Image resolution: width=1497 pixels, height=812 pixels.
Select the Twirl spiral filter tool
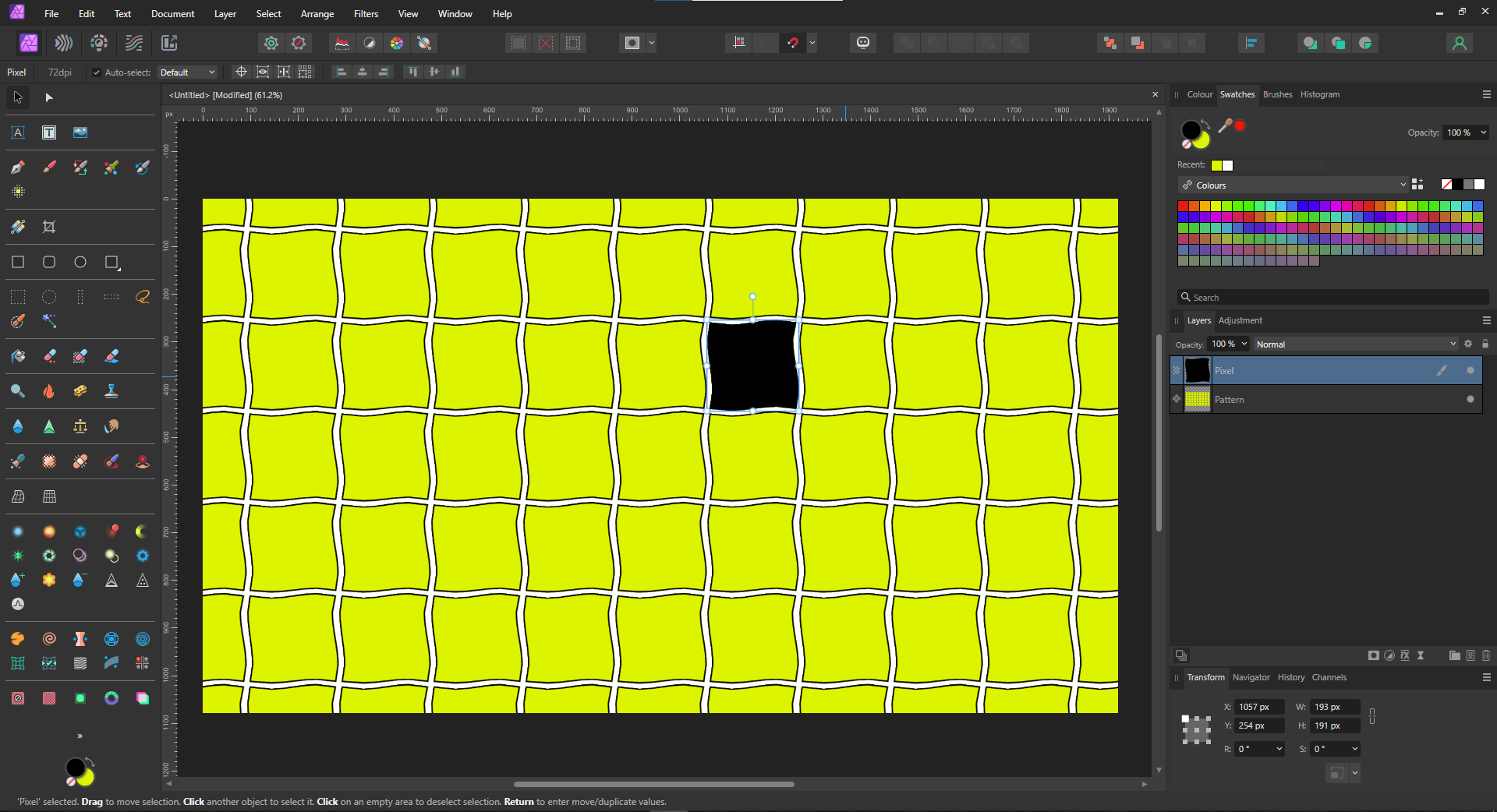49,639
